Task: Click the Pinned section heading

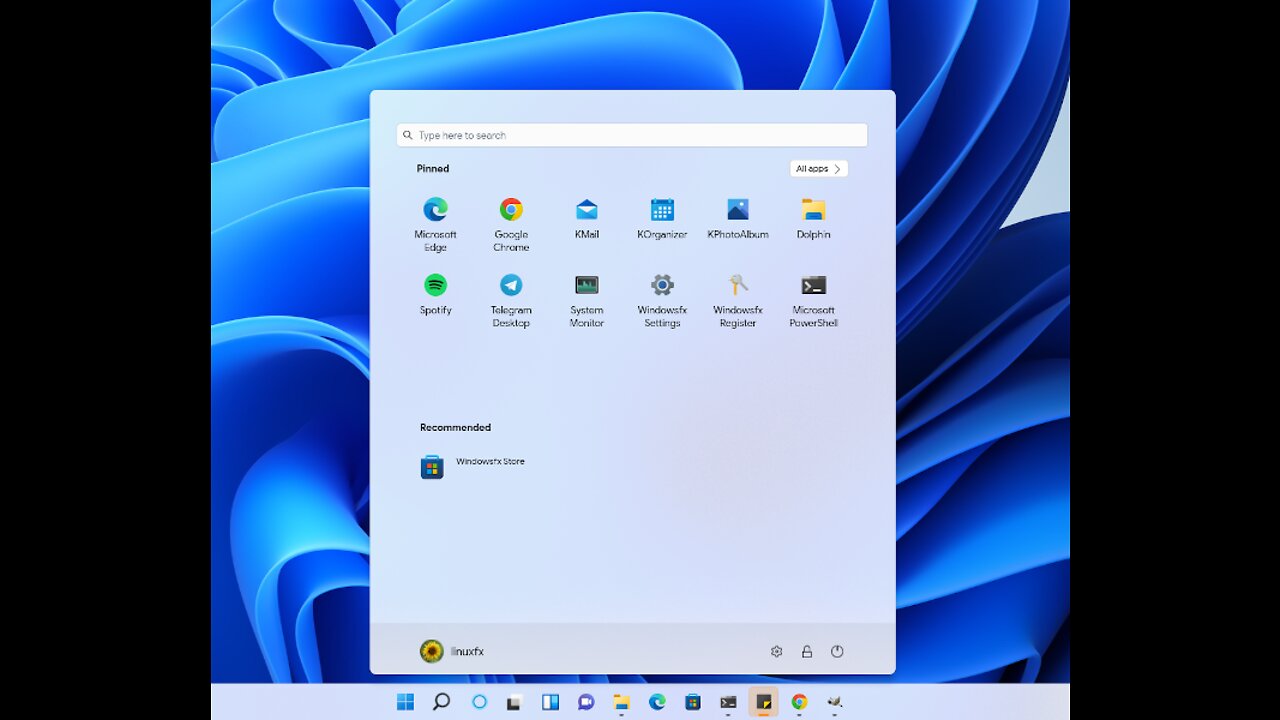Action: point(433,168)
